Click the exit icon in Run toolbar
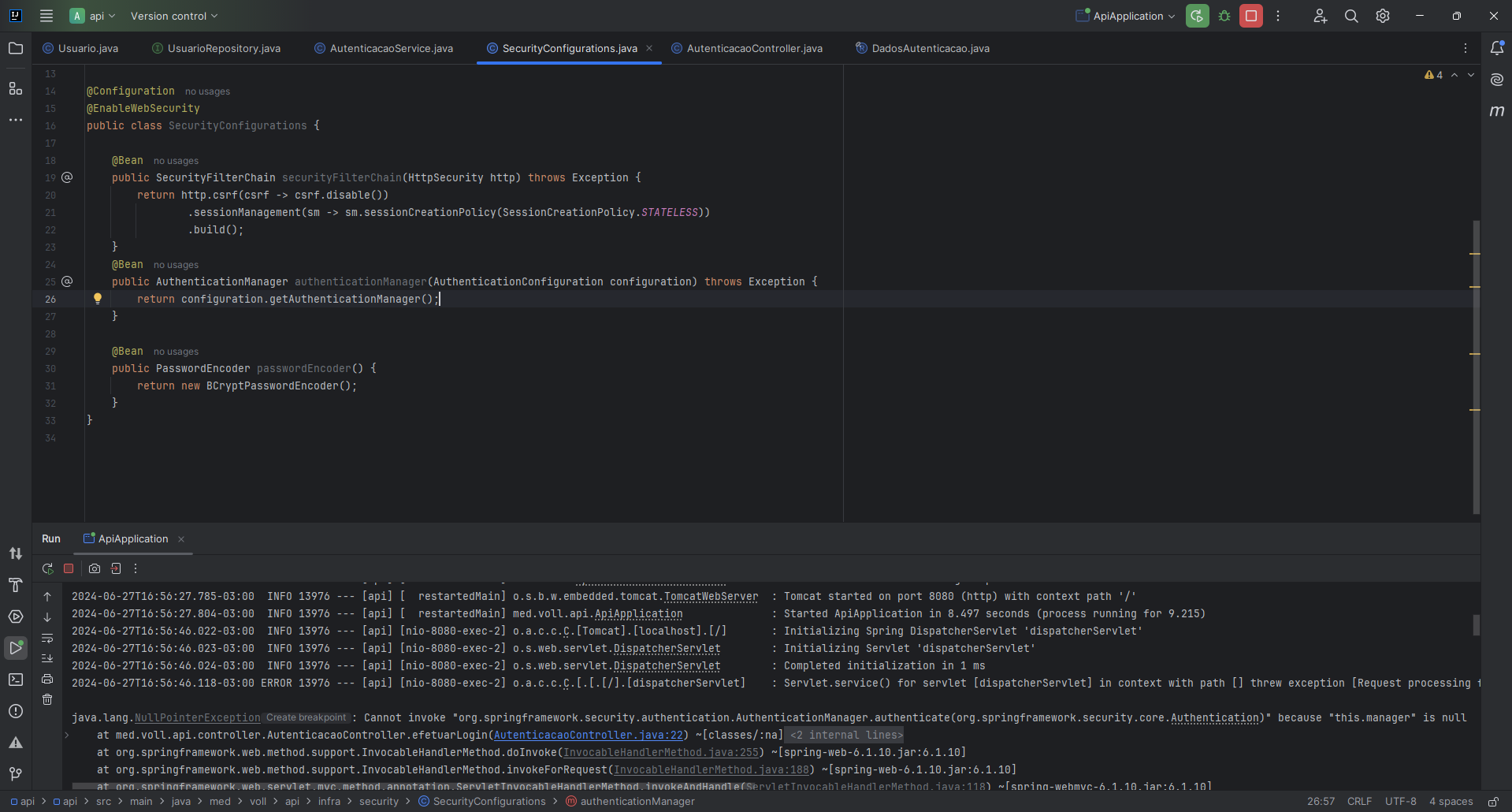 coord(116,568)
